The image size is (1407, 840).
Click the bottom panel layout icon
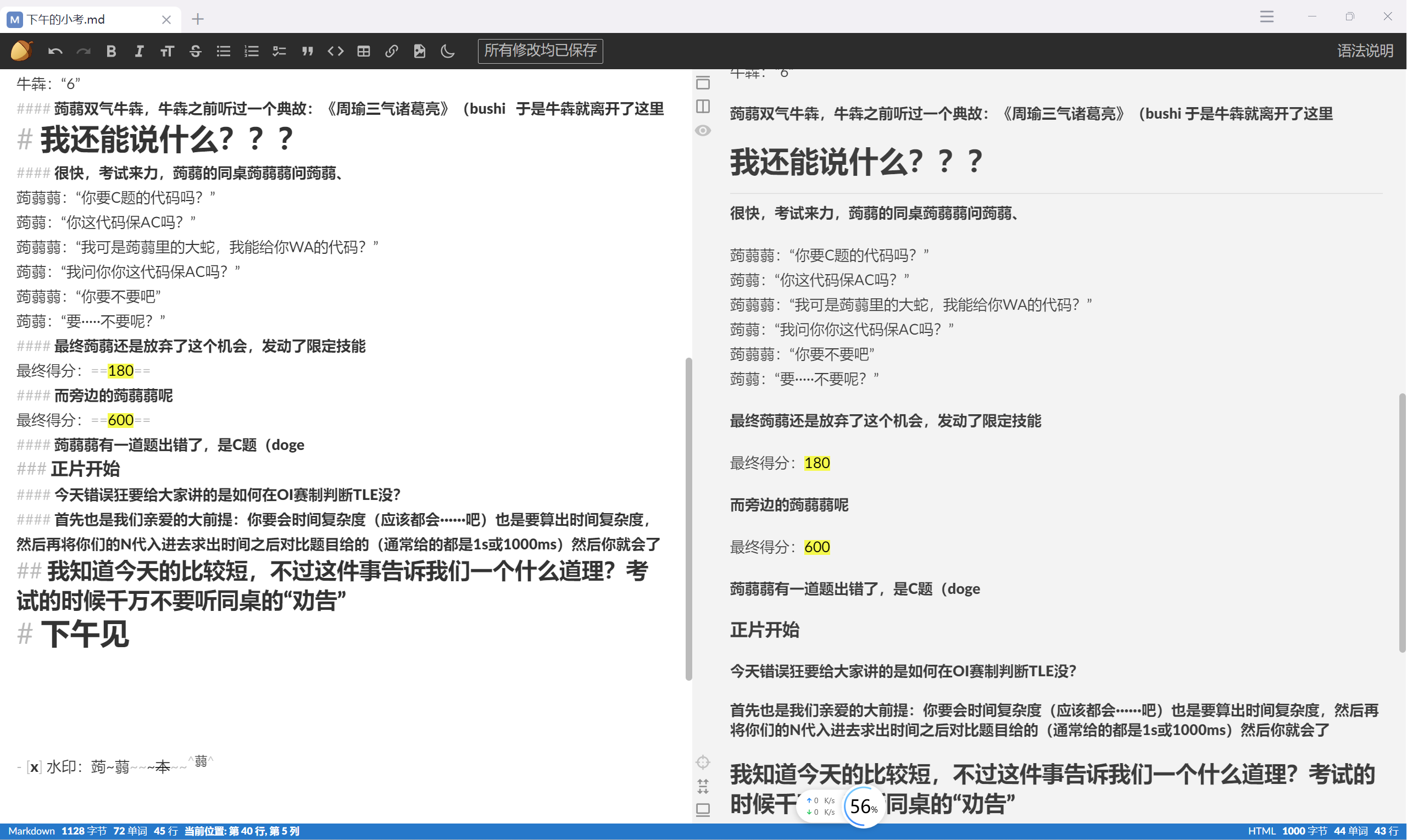click(703, 810)
